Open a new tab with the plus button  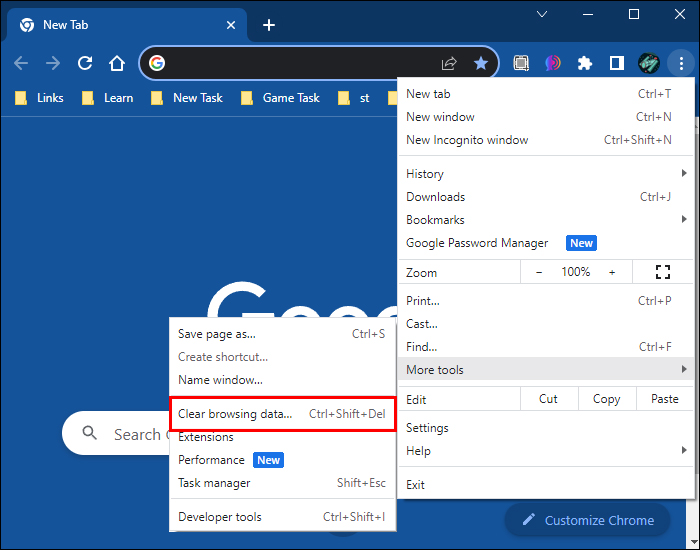click(268, 25)
